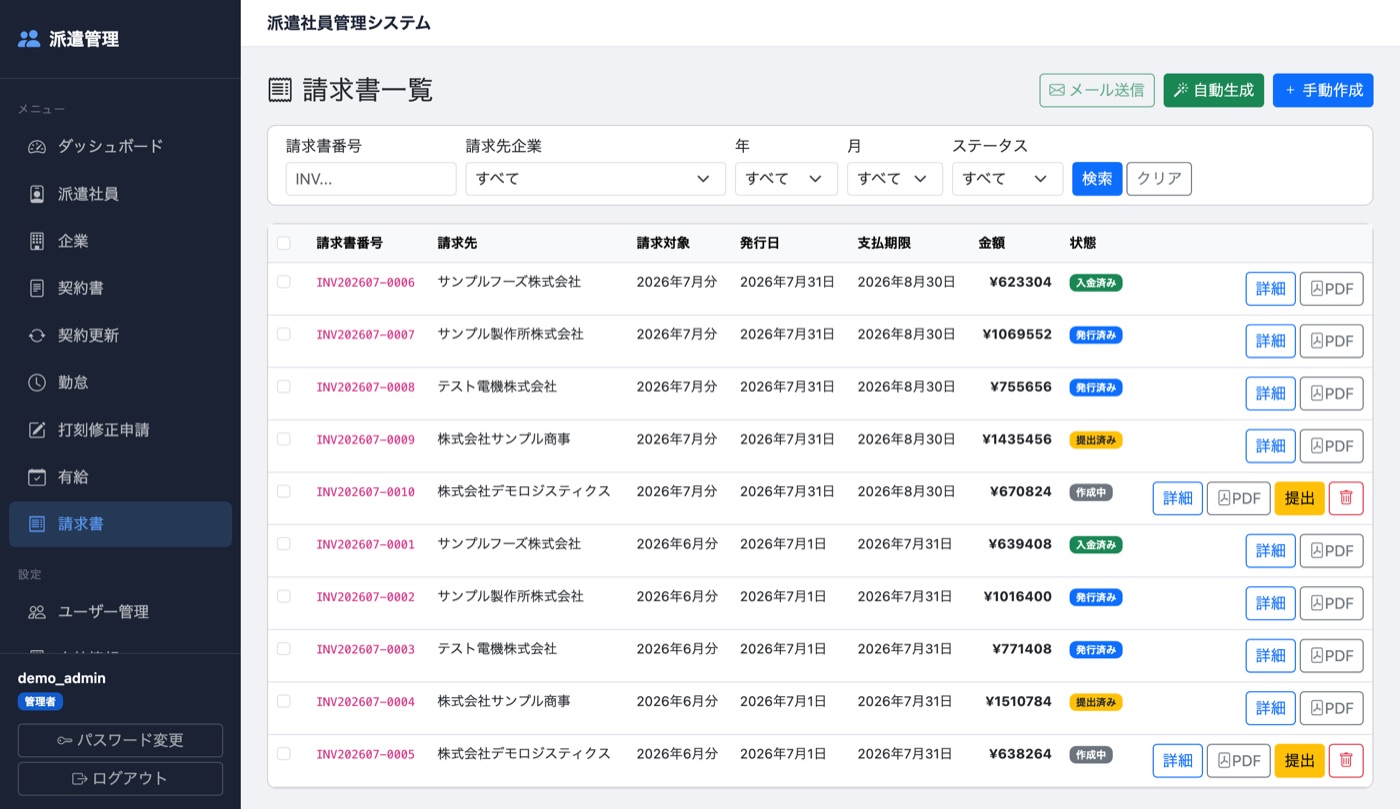Get PDF for invoice INV202607-0001
The image size is (1400, 809).
click(x=1331, y=551)
